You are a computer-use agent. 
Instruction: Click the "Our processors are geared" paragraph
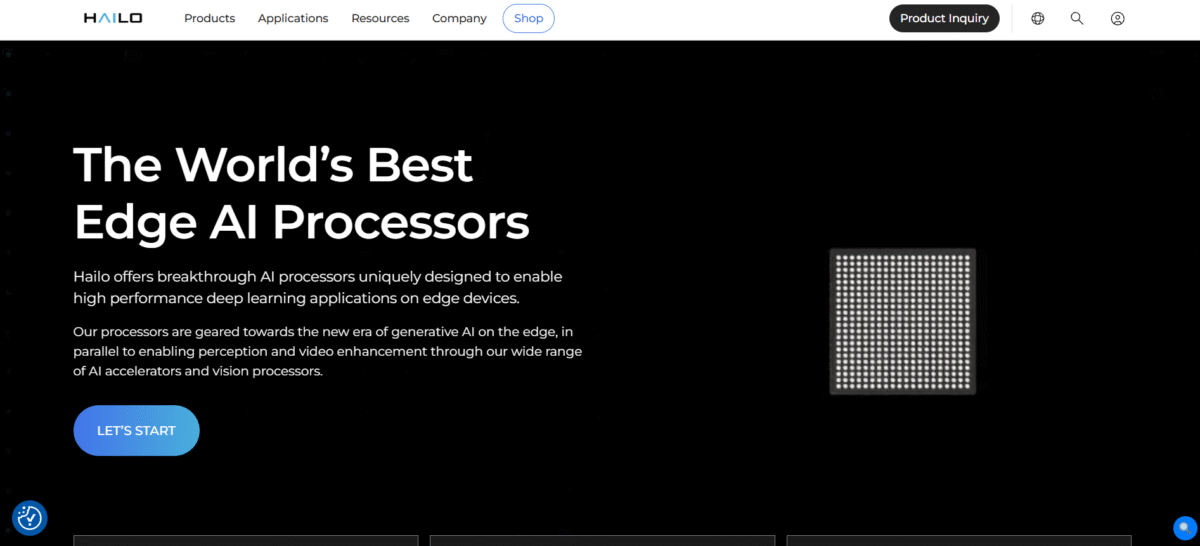[327, 351]
